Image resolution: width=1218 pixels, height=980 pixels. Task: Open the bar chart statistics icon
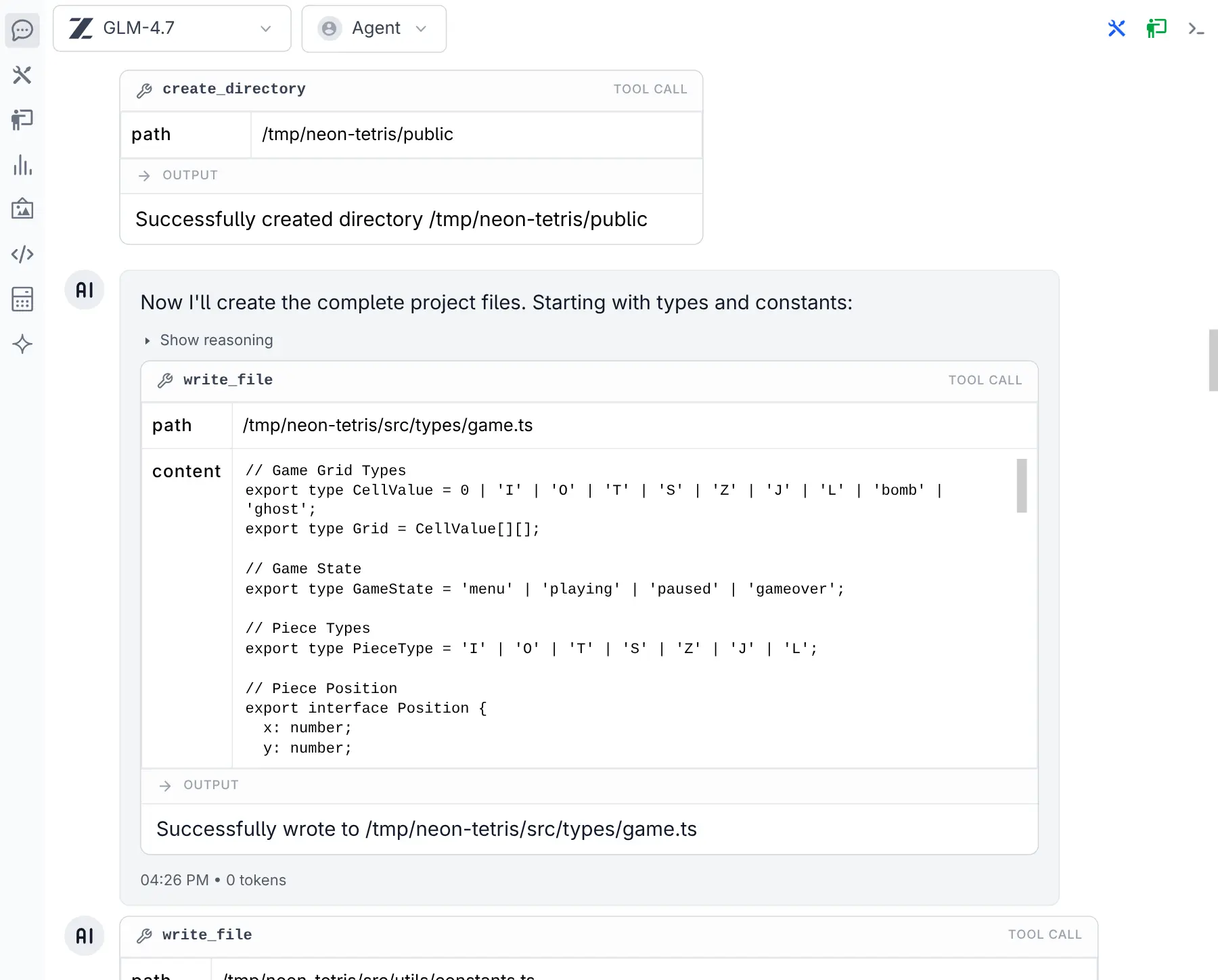click(22, 165)
